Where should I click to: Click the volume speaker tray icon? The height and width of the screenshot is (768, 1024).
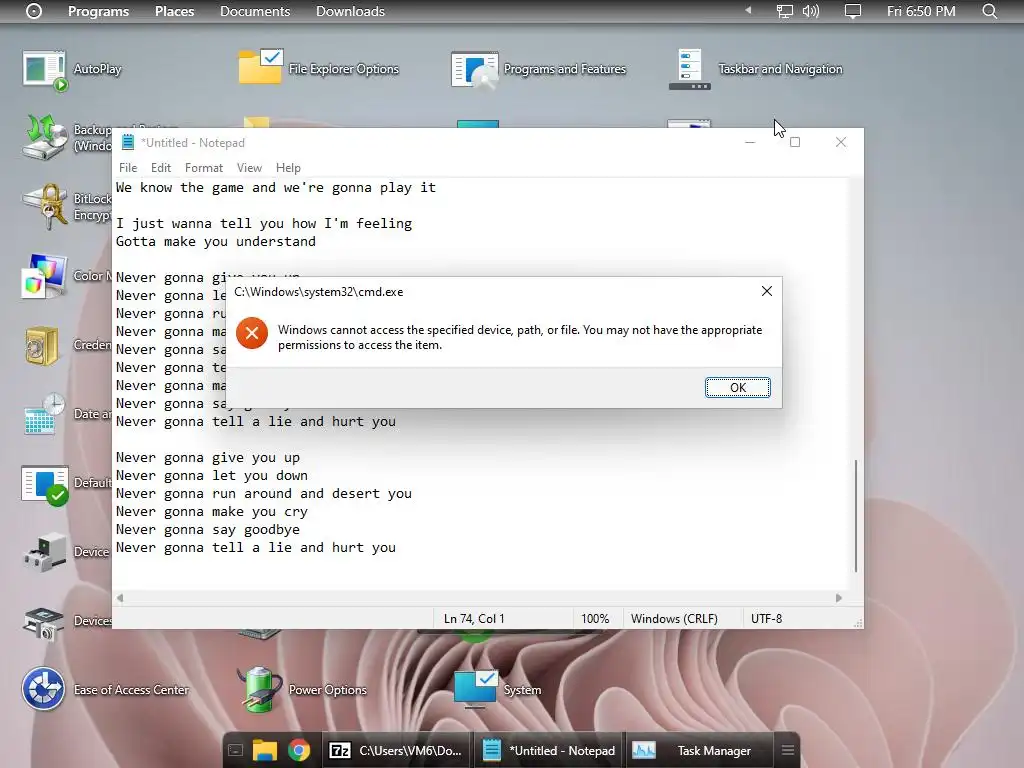(x=810, y=11)
